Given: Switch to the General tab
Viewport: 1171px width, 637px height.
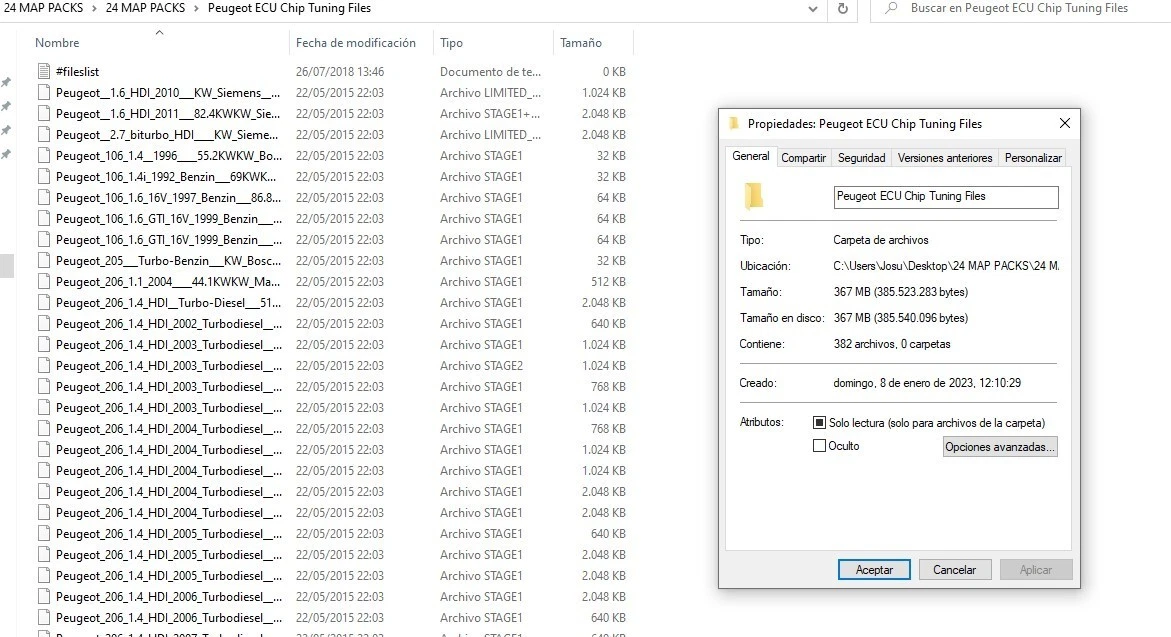Looking at the screenshot, I should coord(751,156).
